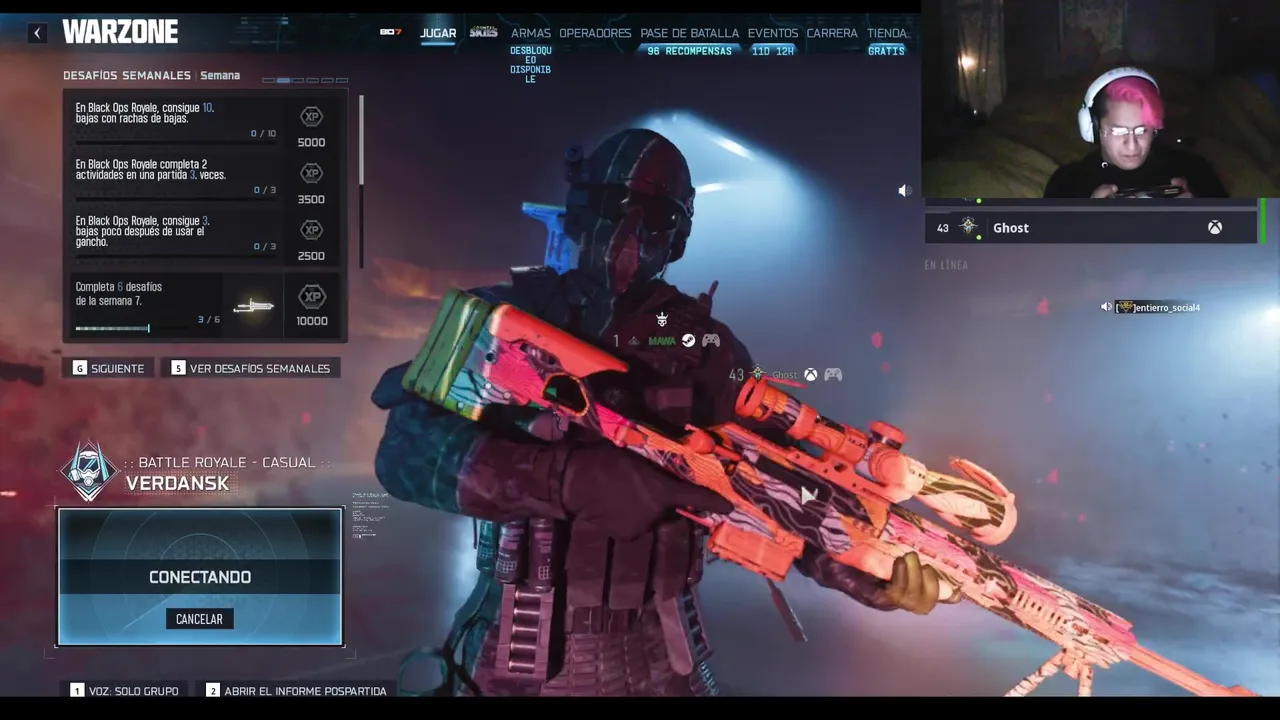The image size is (1280, 720).
Task: Go back with the arrow beside WARZONE
Action: (x=37, y=33)
